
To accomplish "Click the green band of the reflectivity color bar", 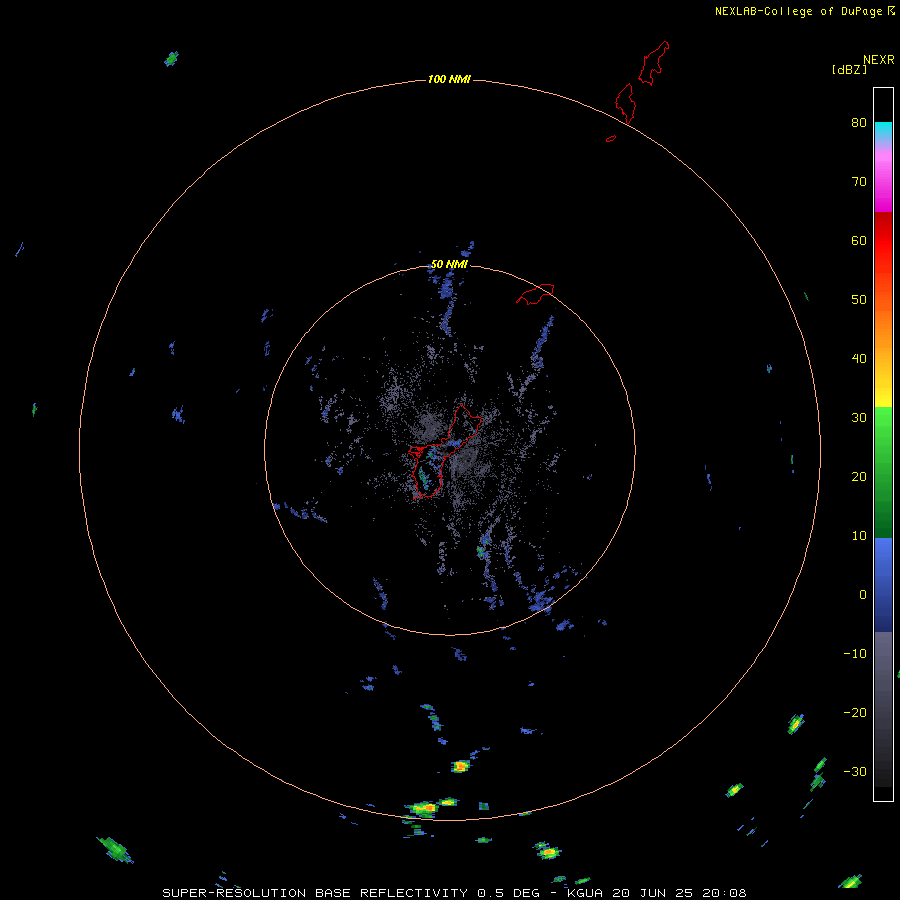I will 883,474.
